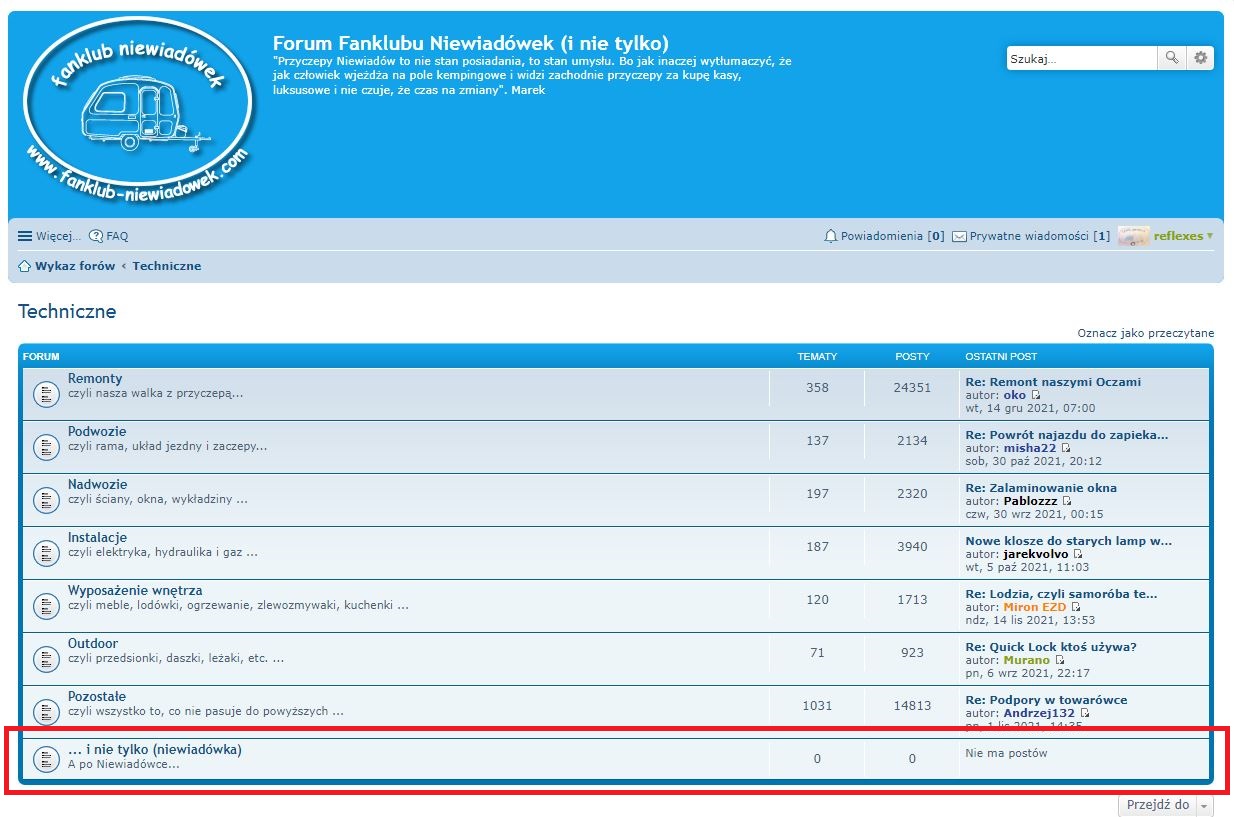Open the Wyposażenie wnętrza forum

(x=135, y=591)
